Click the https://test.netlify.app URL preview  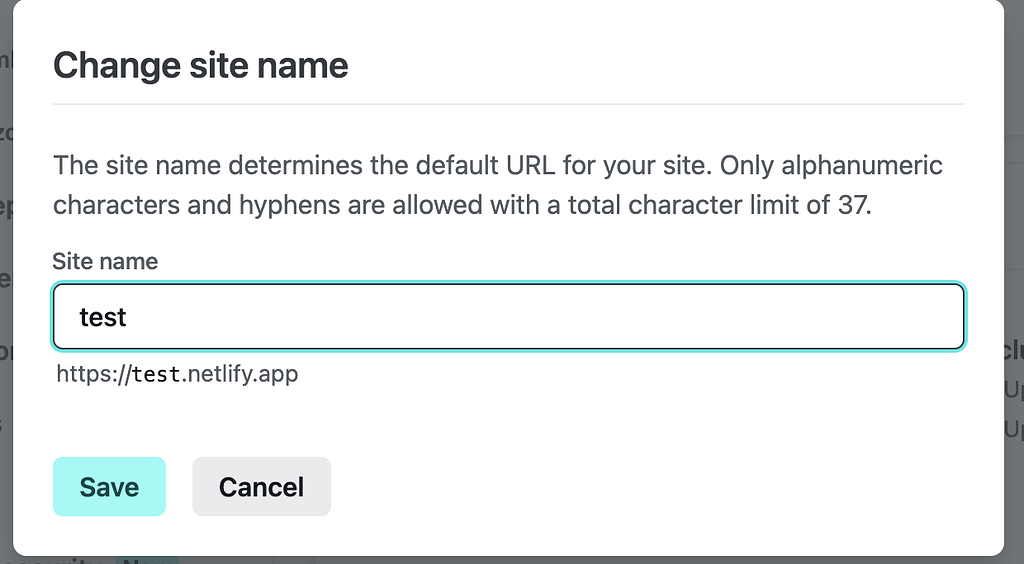177,375
